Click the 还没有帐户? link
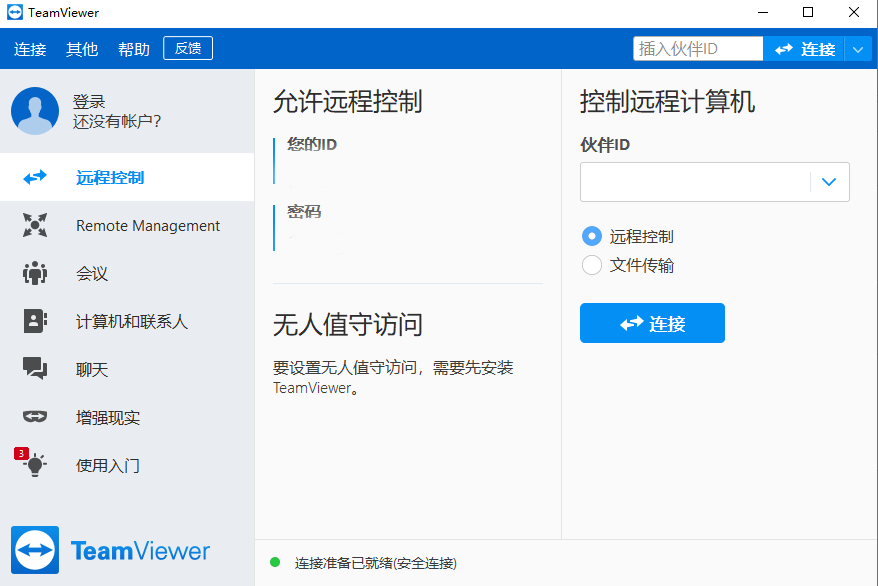 [x=117, y=121]
